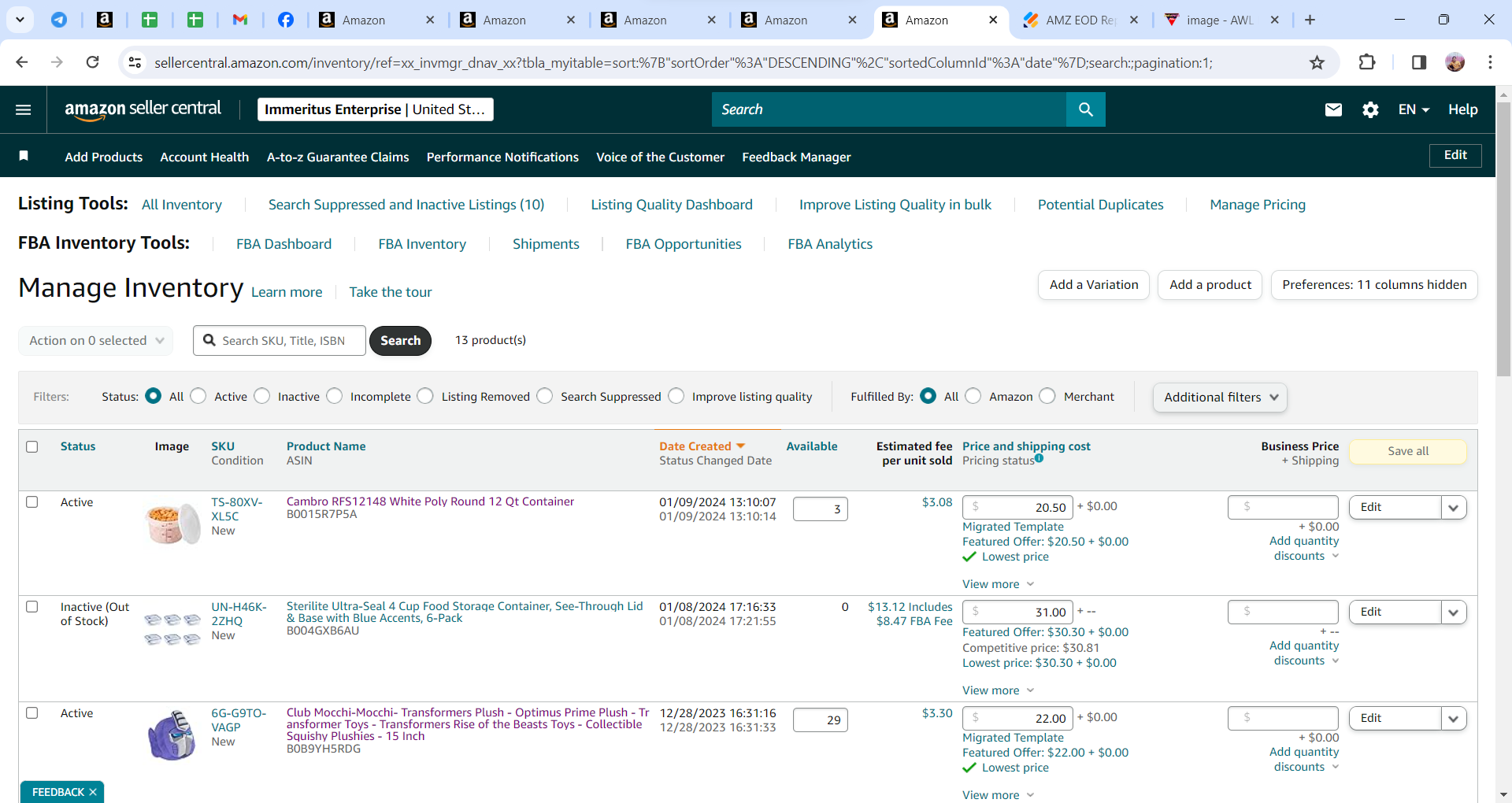1512x803 pixels.
Task: Open the settings gear icon
Action: (x=1370, y=109)
